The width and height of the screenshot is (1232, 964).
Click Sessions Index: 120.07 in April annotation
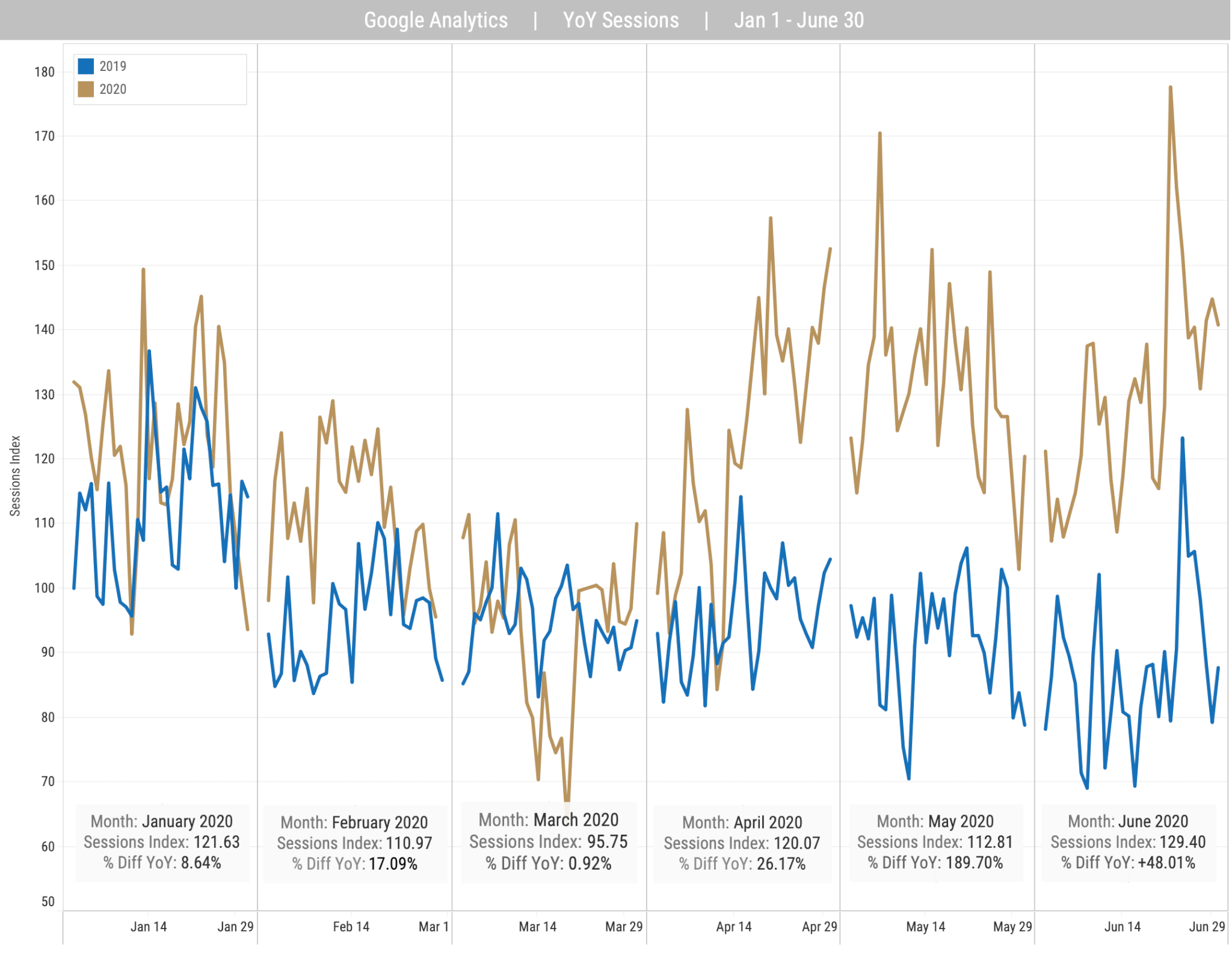tap(742, 843)
